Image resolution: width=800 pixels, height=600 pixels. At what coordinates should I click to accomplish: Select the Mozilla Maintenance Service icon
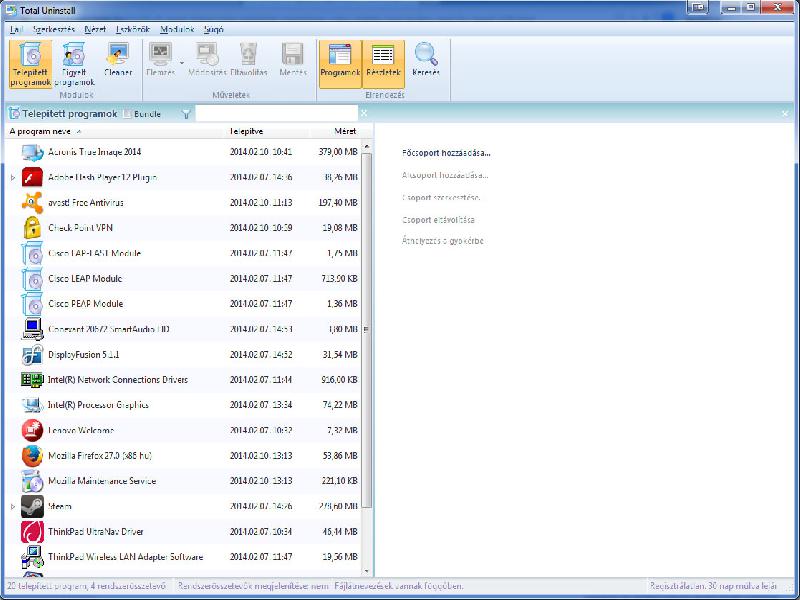click(x=32, y=481)
